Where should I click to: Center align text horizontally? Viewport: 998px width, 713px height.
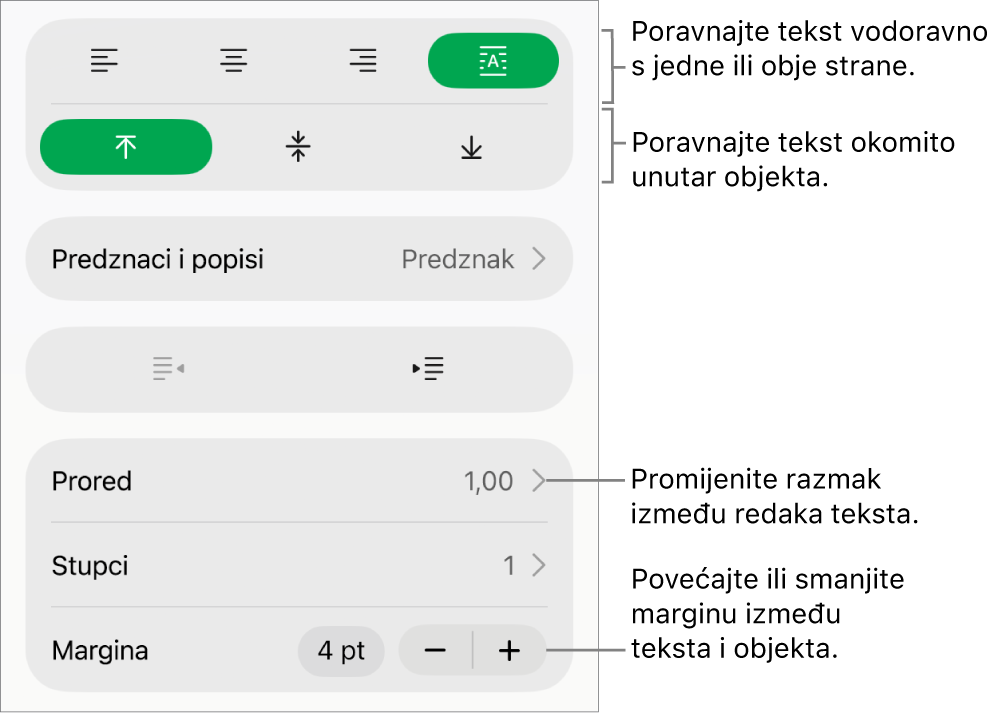[x=234, y=60]
